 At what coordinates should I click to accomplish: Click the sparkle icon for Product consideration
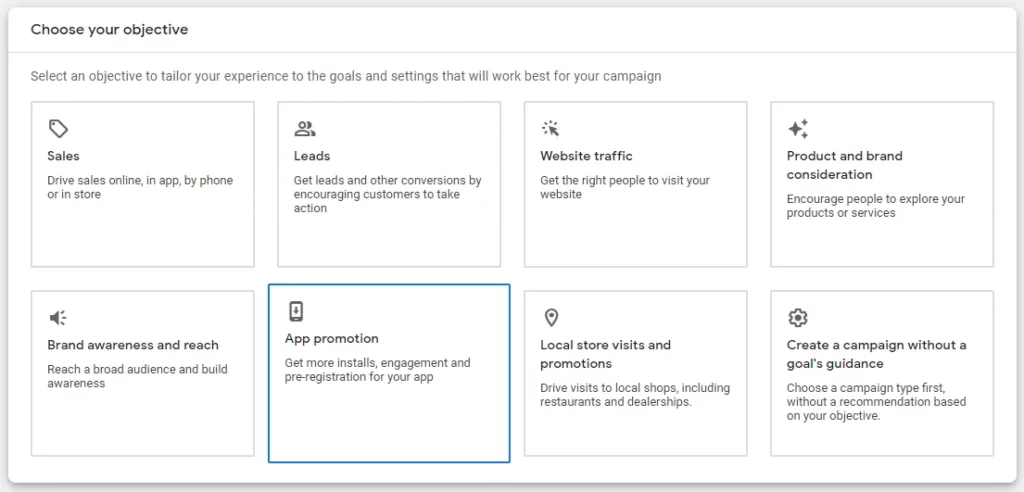(x=797, y=129)
